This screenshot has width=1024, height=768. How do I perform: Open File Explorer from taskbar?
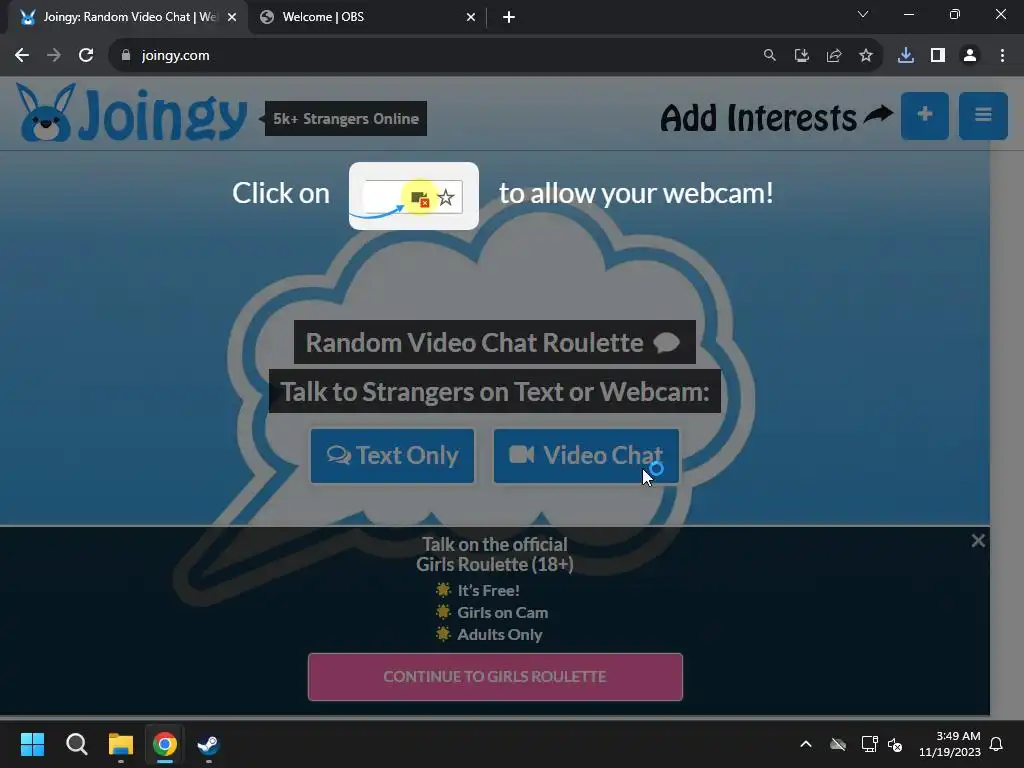[x=121, y=744]
